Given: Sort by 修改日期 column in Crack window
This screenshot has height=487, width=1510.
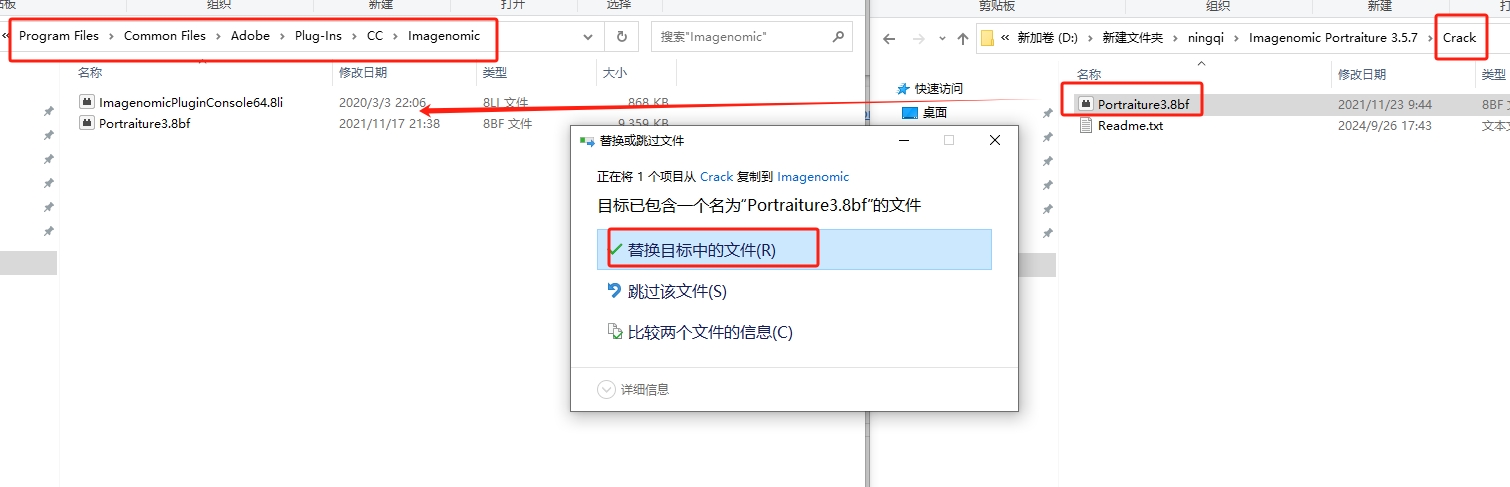Looking at the screenshot, I should pos(1362,75).
